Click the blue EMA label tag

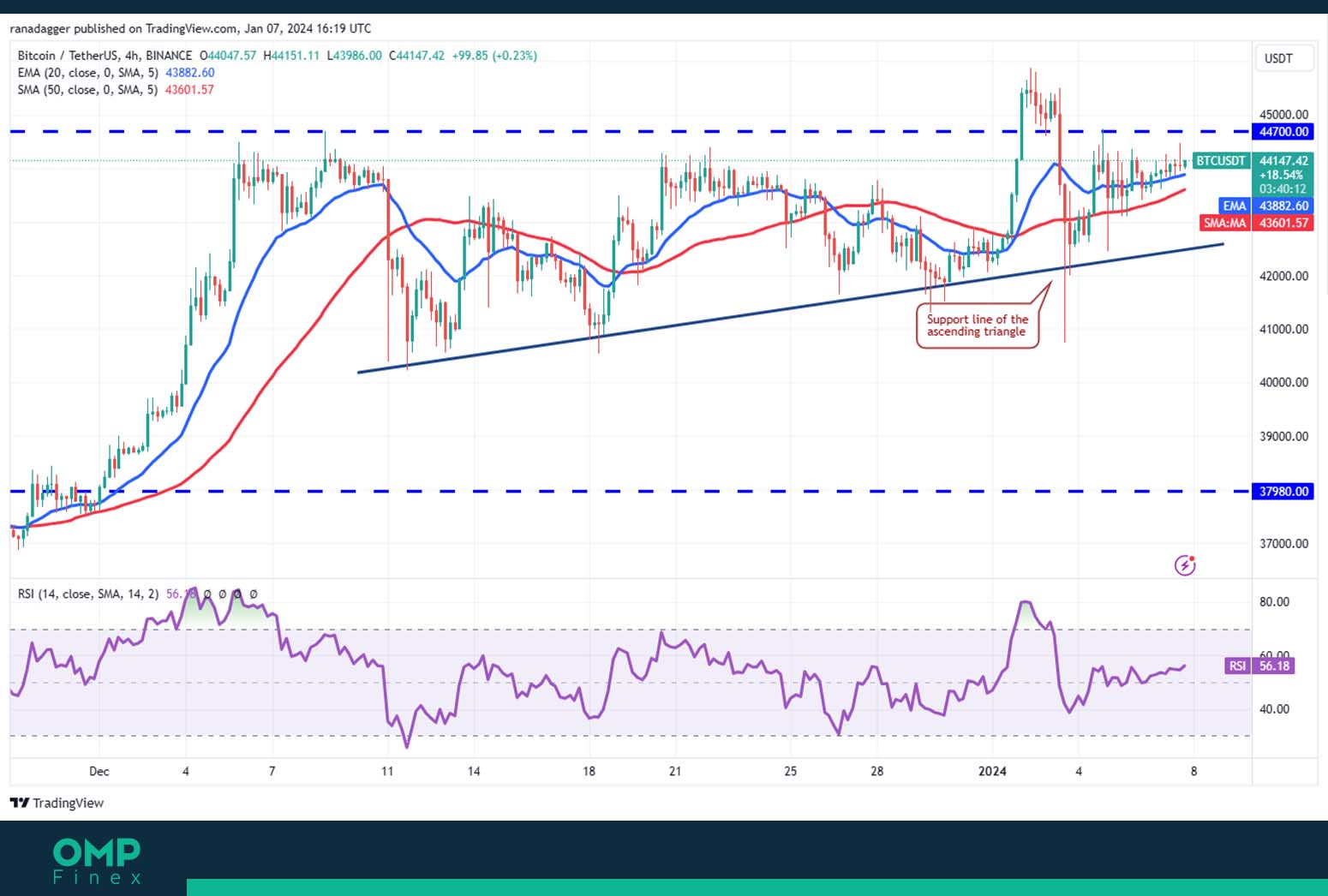coord(1235,206)
